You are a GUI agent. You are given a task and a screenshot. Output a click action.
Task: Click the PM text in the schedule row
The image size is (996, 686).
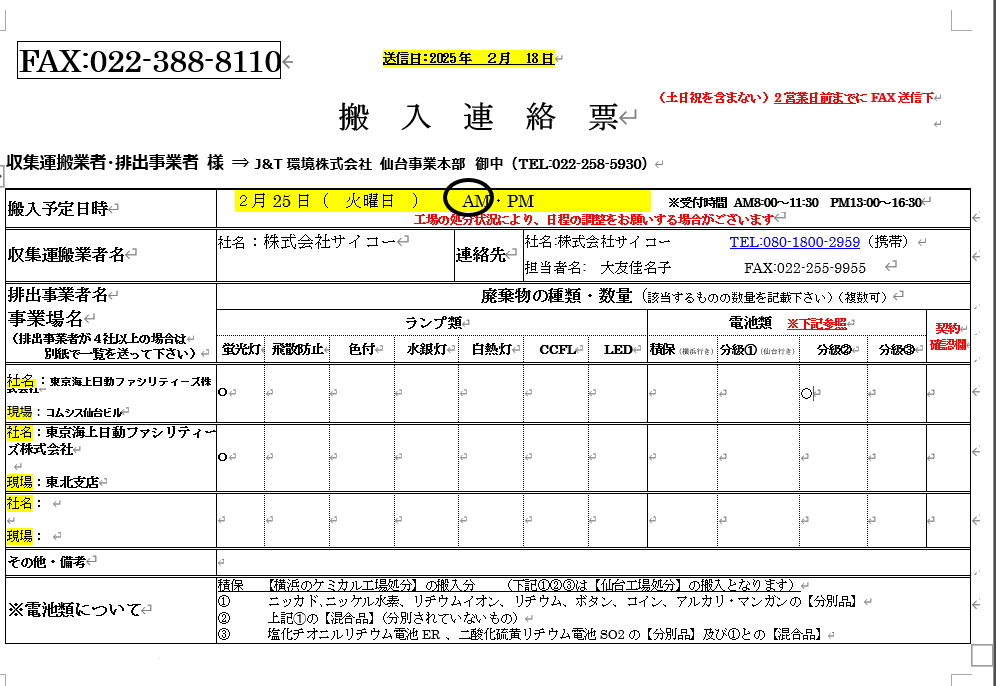click(x=521, y=201)
